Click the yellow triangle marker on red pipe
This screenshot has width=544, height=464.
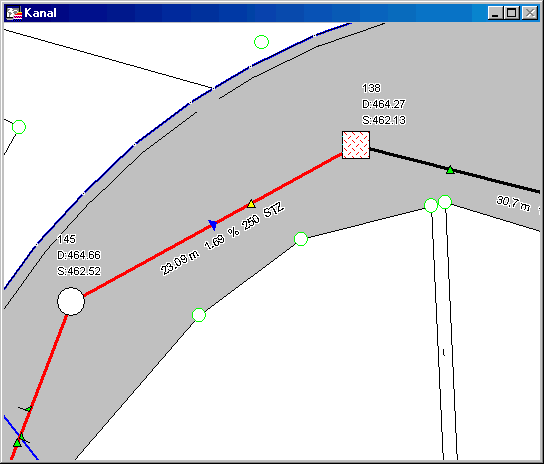pos(251,204)
